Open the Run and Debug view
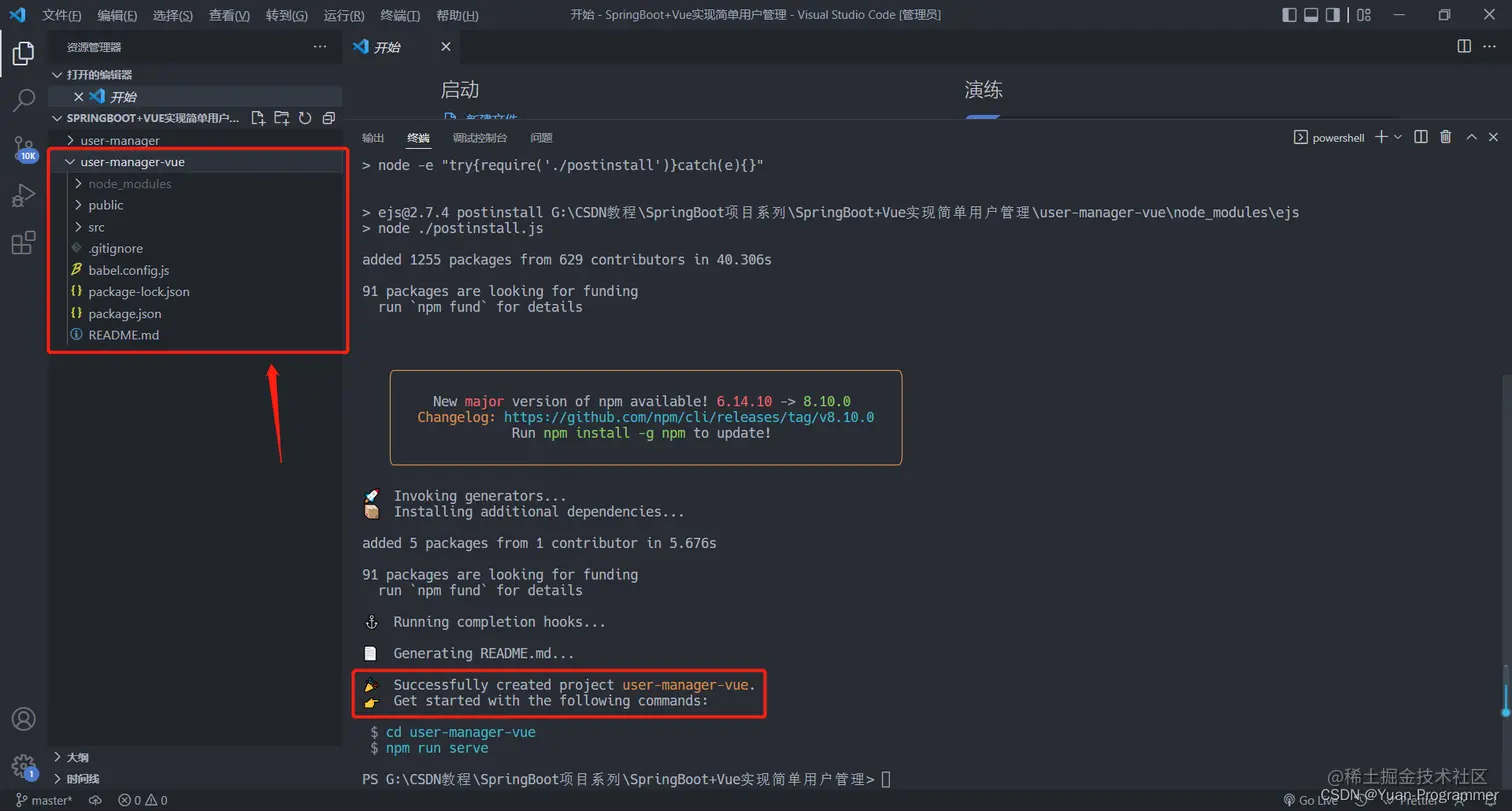 (23, 196)
